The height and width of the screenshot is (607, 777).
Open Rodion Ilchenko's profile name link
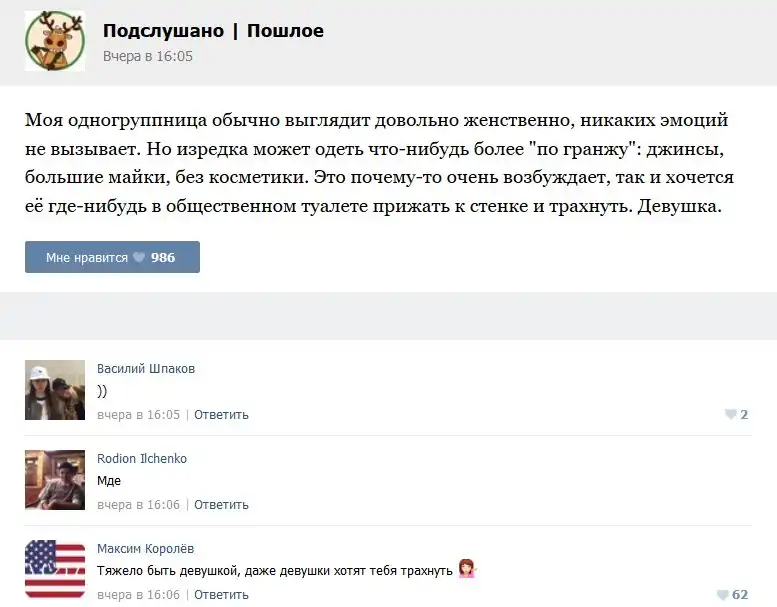pyautogui.click(x=142, y=459)
